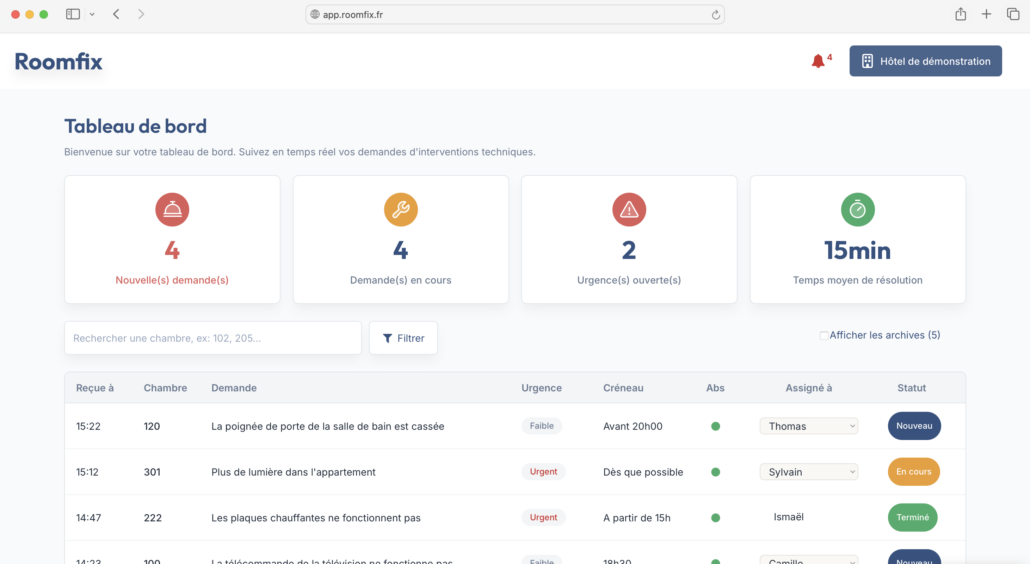The width and height of the screenshot is (1030, 564).
Task: Open the red notification bell
Action: (x=818, y=61)
